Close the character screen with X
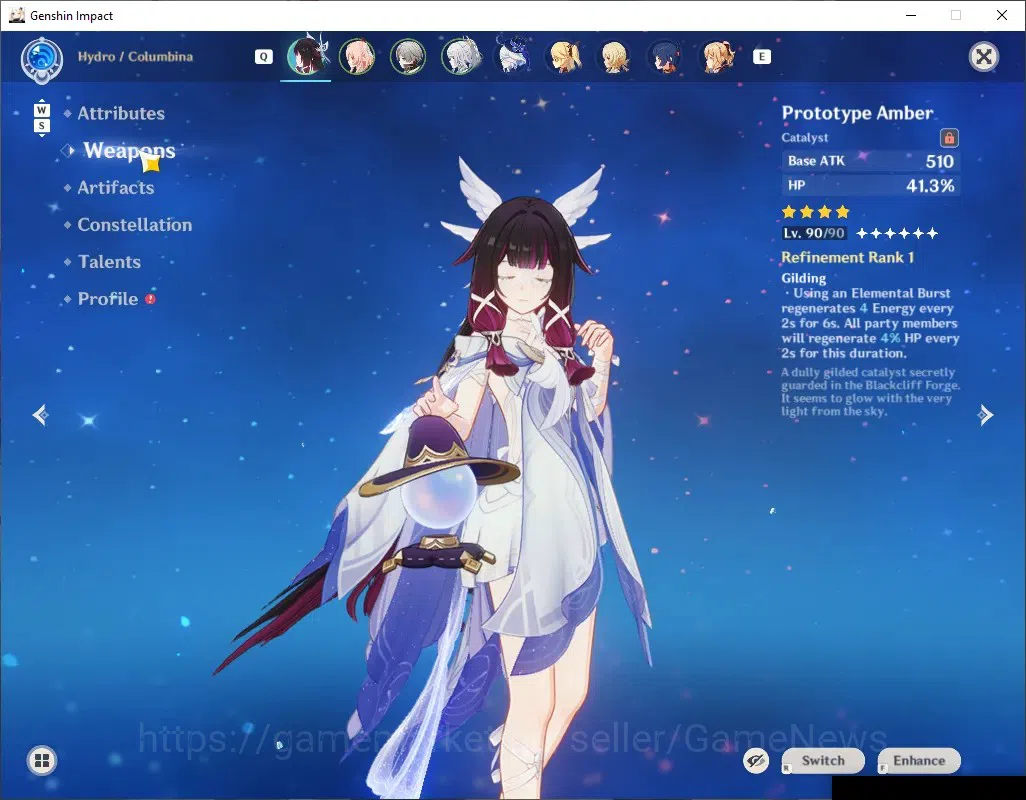The width and height of the screenshot is (1026, 800). click(983, 57)
